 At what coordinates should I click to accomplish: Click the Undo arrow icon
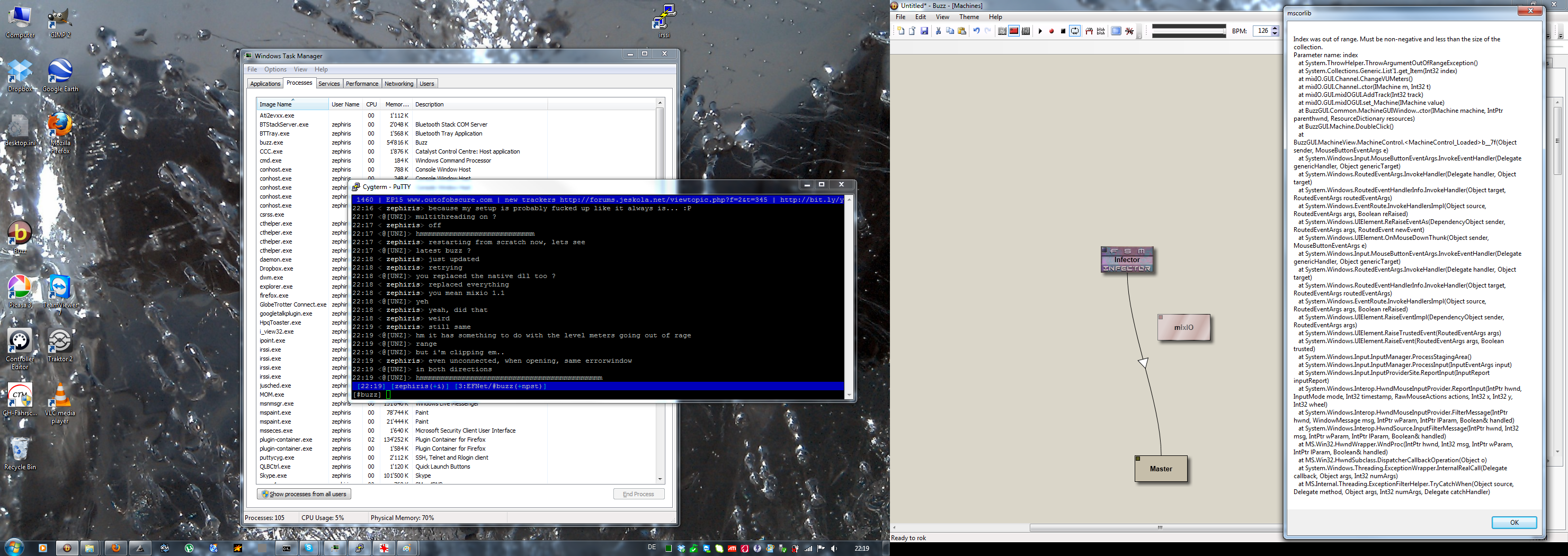click(x=976, y=31)
